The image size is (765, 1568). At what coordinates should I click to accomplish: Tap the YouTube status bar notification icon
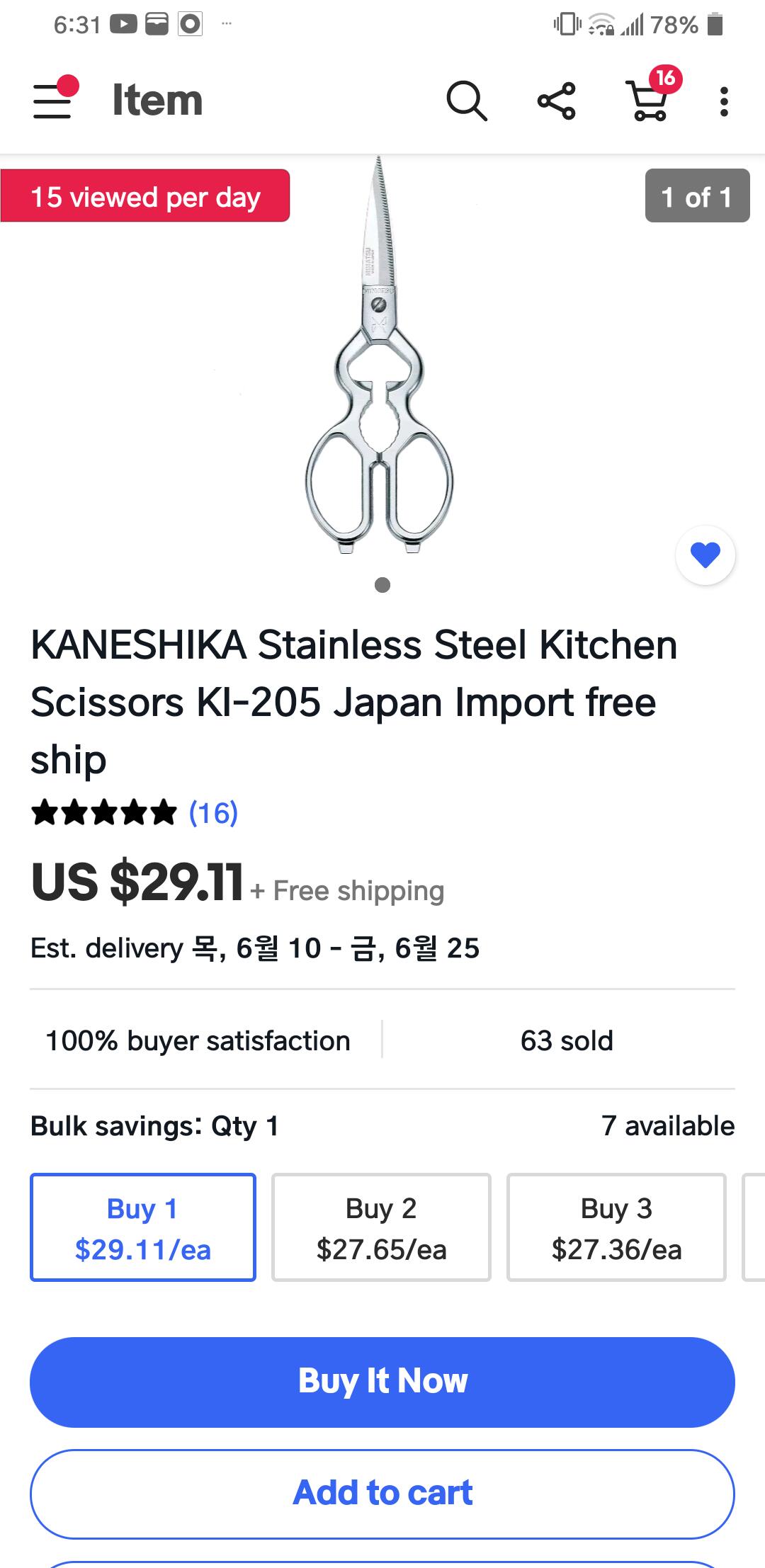tap(123, 25)
